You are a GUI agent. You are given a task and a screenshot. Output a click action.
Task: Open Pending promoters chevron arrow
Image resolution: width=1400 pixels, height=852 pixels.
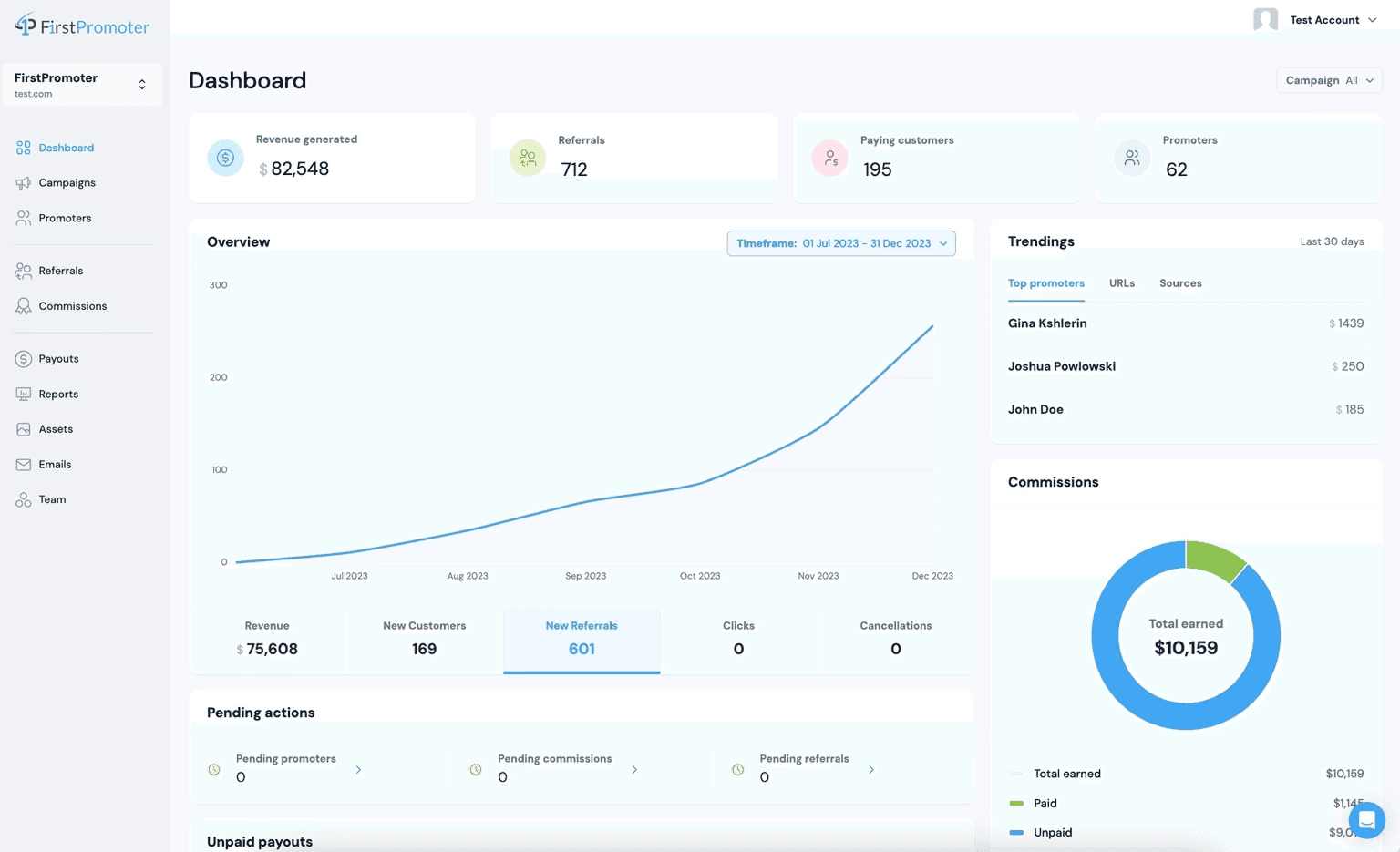click(x=358, y=770)
